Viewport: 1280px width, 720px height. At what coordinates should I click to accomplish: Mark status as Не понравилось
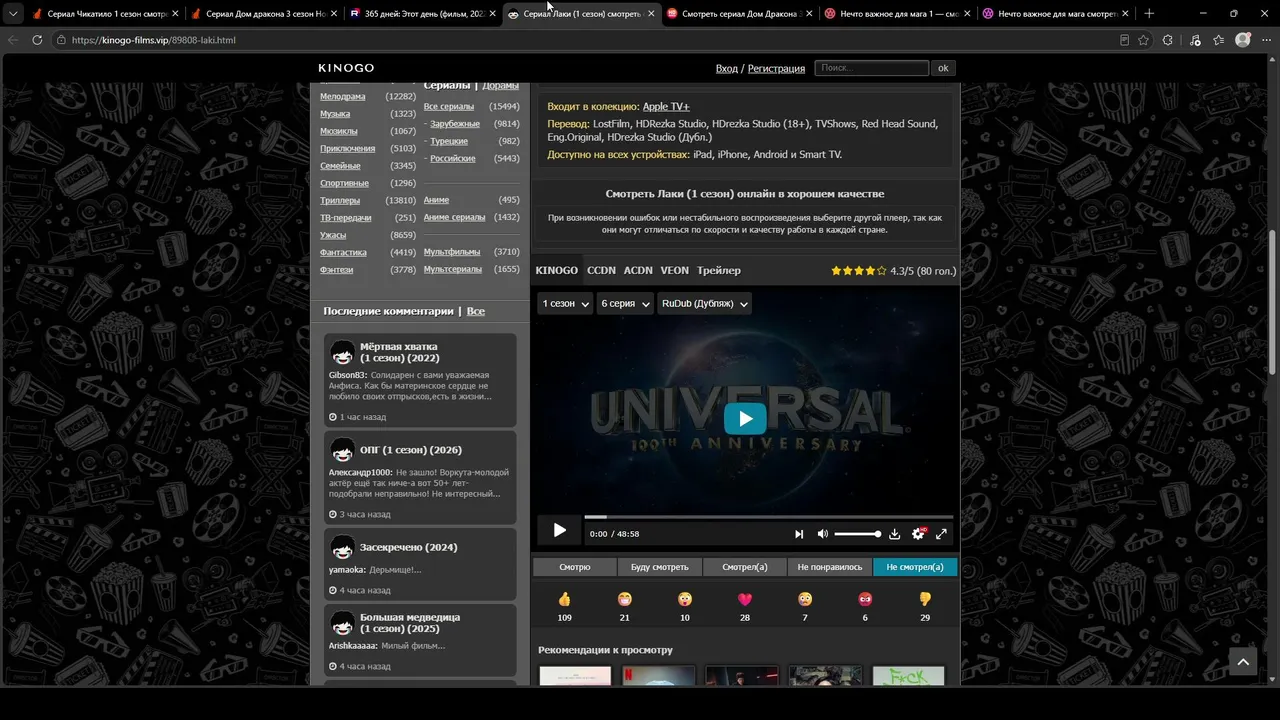[x=829, y=567]
